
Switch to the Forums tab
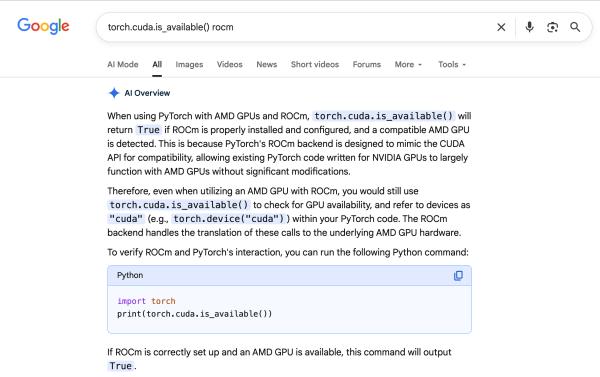click(367, 64)
